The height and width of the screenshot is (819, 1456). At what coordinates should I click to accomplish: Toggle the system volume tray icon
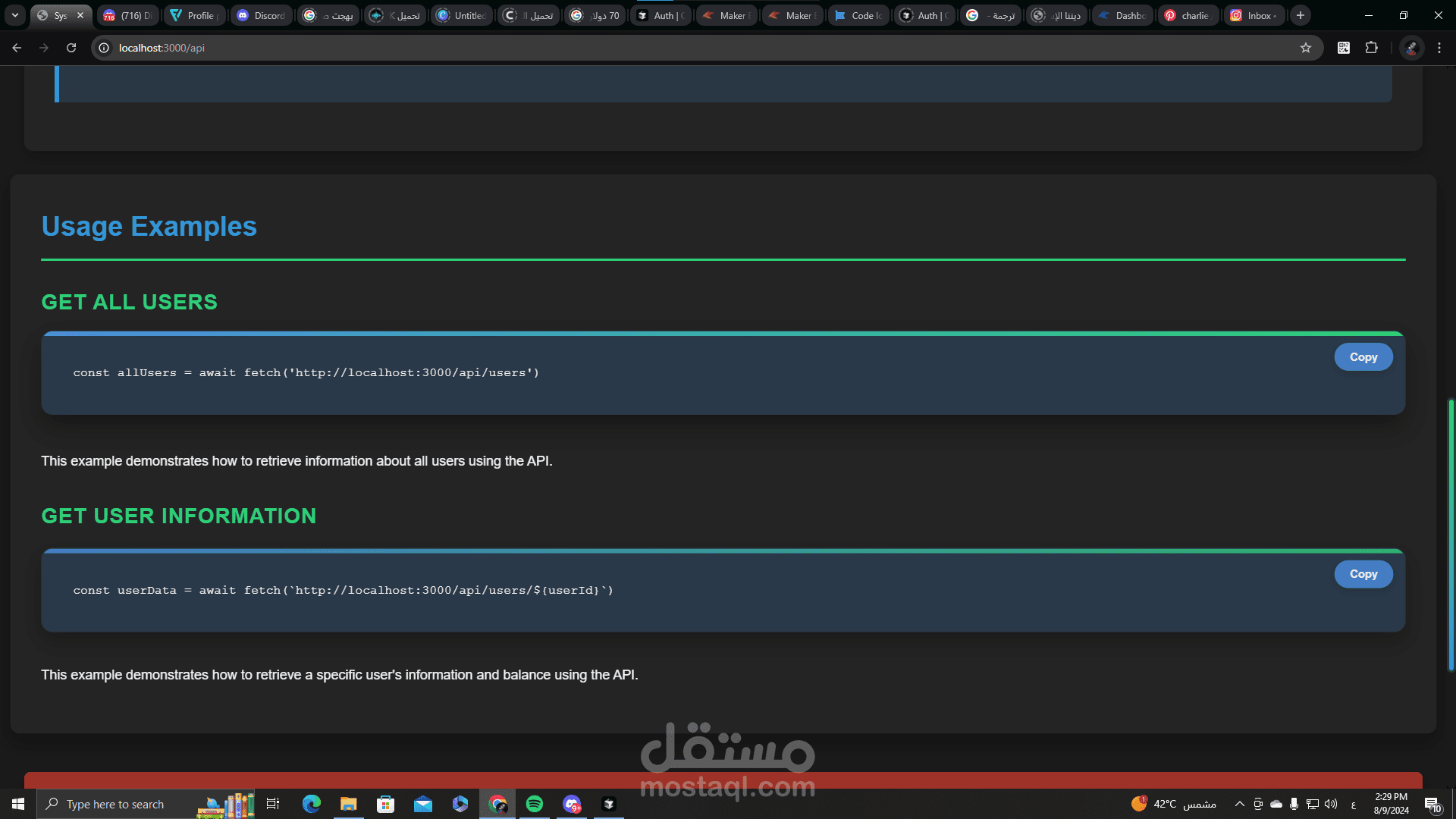[x=1331, y=804]
